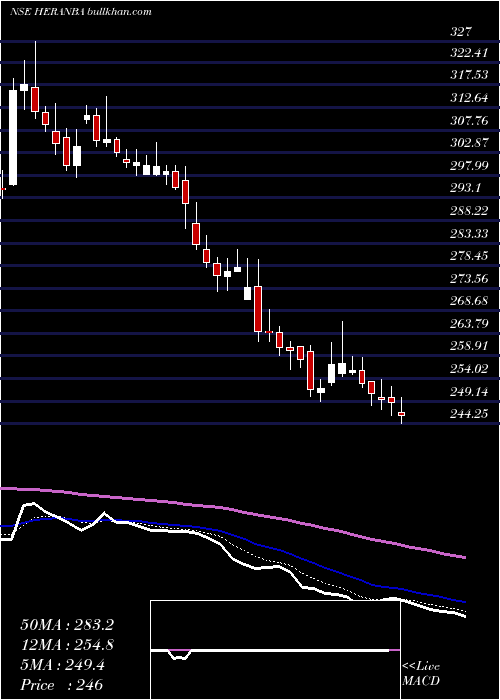Click the 'NSE HERANBA bullkhan.com' chart title

point(81,12)
